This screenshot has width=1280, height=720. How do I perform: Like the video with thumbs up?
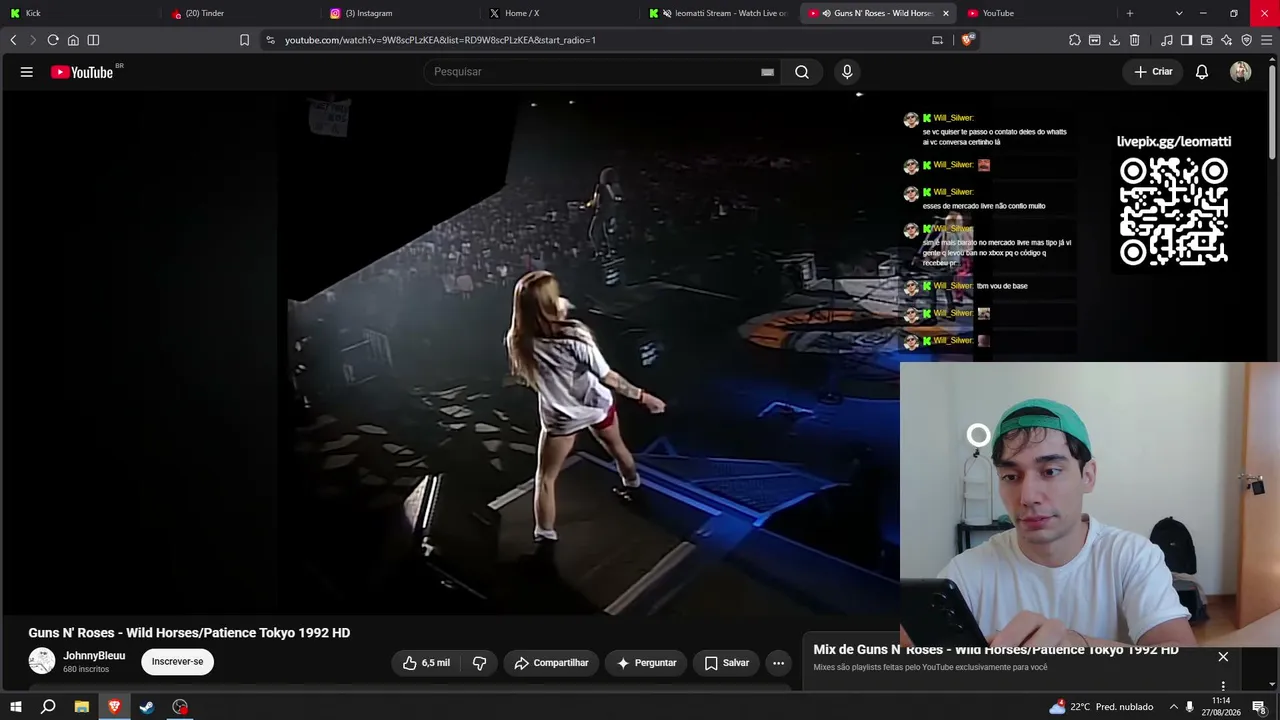[426, 663]
